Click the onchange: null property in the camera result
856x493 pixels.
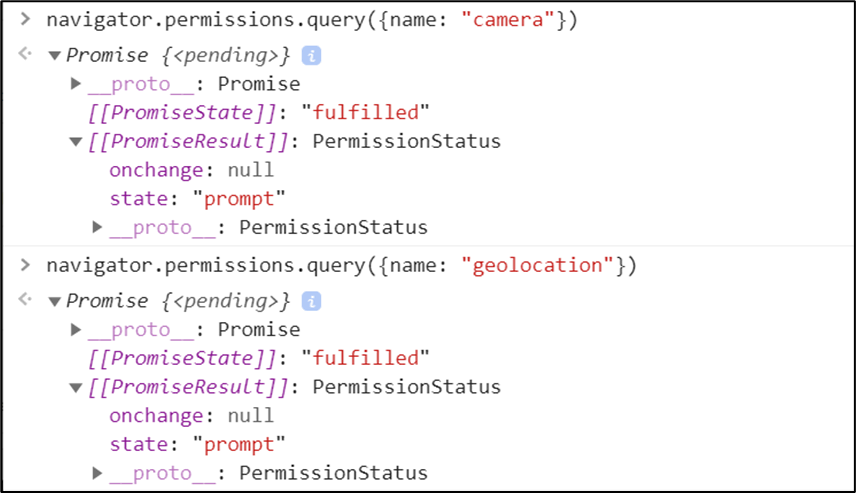[191, 170]
